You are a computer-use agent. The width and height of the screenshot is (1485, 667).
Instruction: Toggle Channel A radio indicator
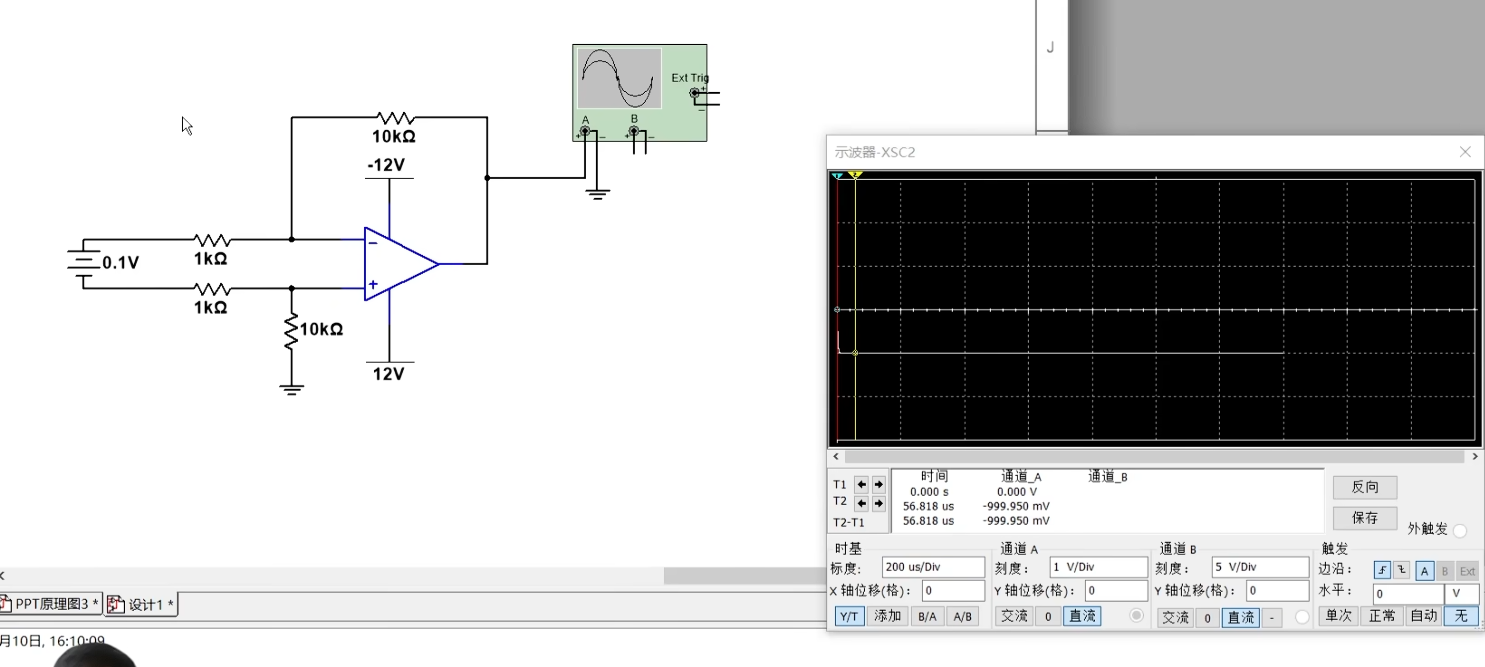pyautogui.click(x=1136, y=616)
